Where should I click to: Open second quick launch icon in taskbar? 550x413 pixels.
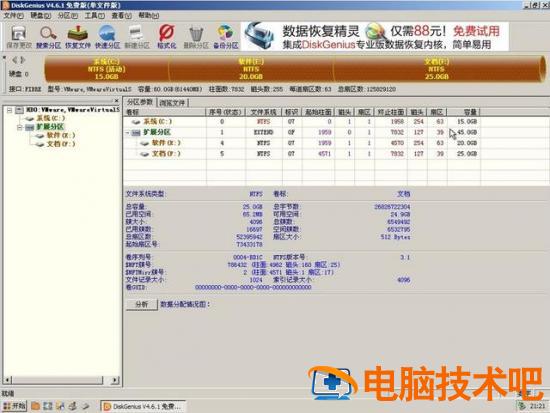pyautogui.click(x=48, y=406)
